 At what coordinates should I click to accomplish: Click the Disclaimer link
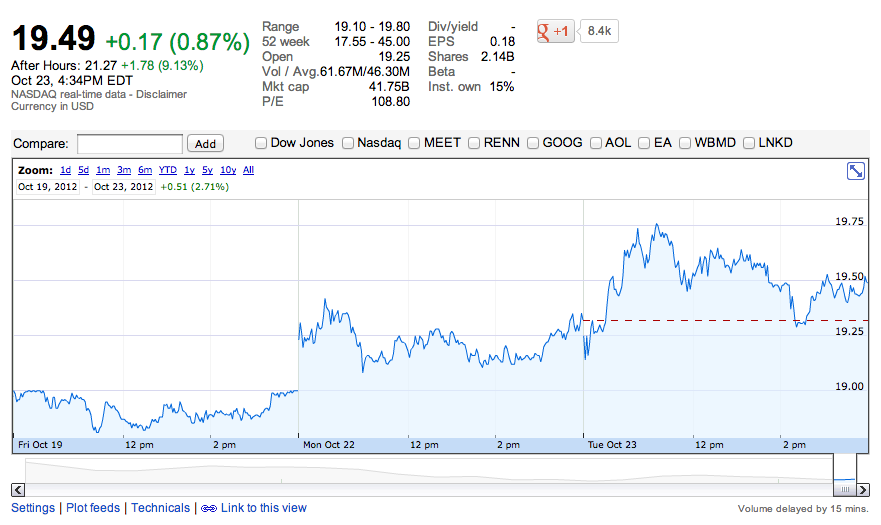[x=161, y=94]
